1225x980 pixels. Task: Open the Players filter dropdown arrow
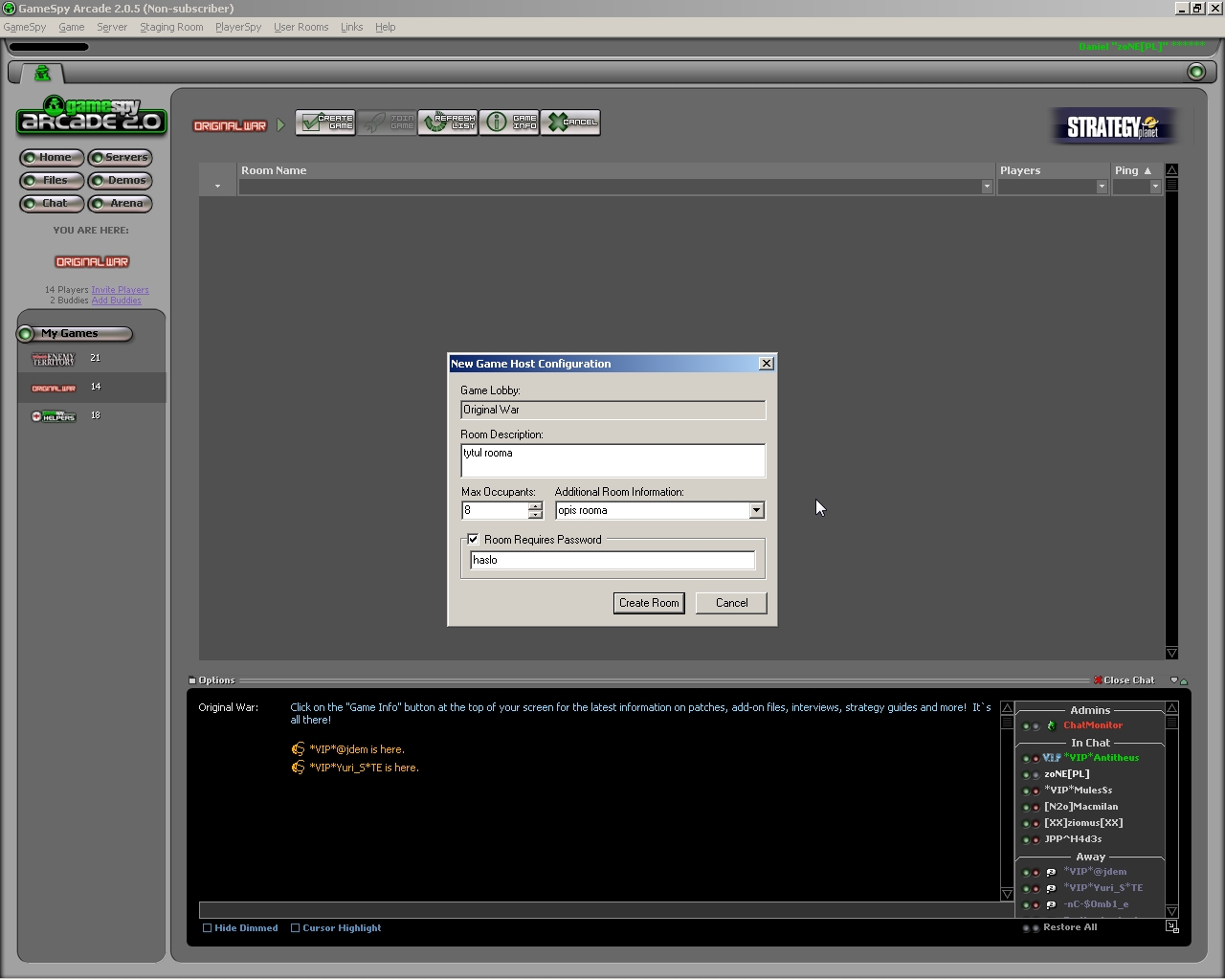[x=1102, y=187]
